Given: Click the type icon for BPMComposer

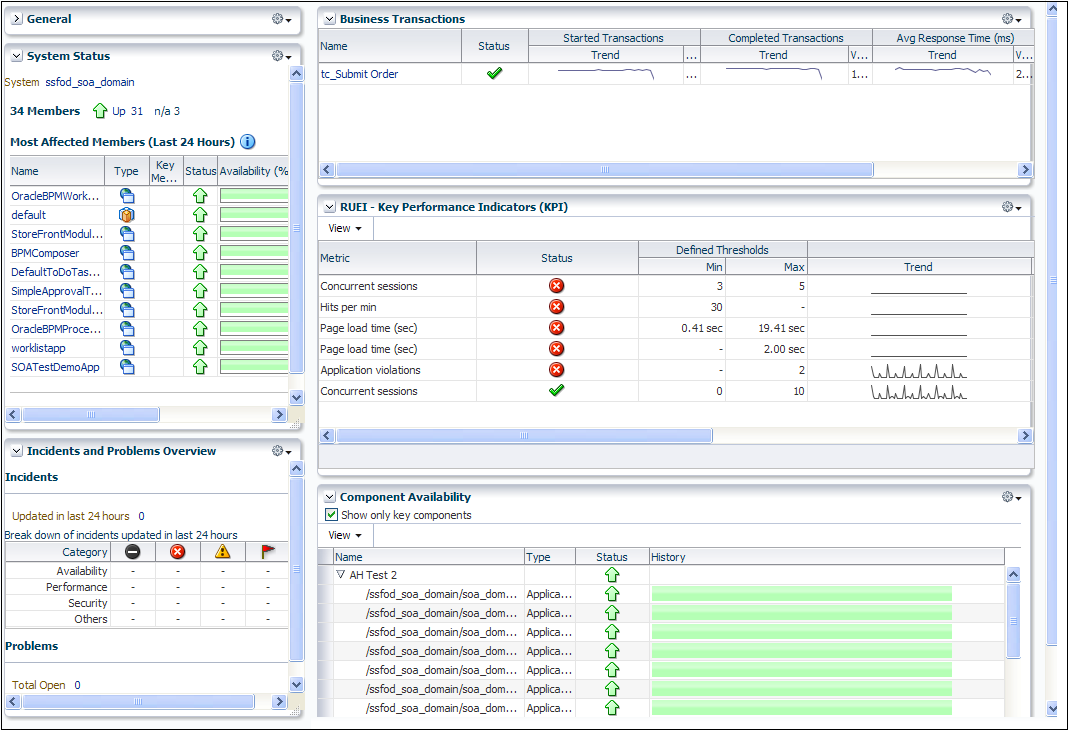Looking at the screenshot, I should coord(127,253).
